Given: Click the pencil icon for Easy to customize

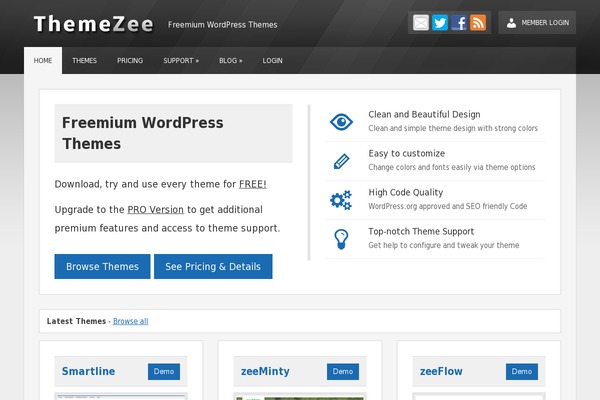Looking at the screenshot, I should (x=341, y=161).
